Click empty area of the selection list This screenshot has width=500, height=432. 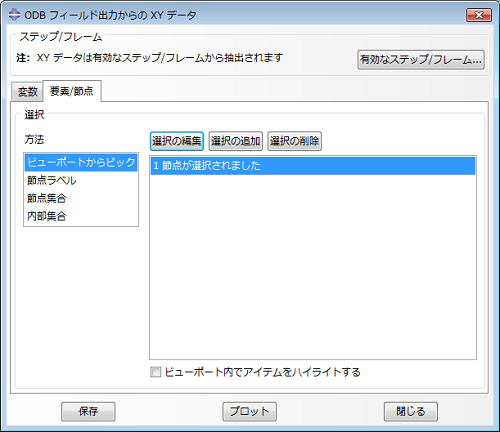click(x=313, y=267)
